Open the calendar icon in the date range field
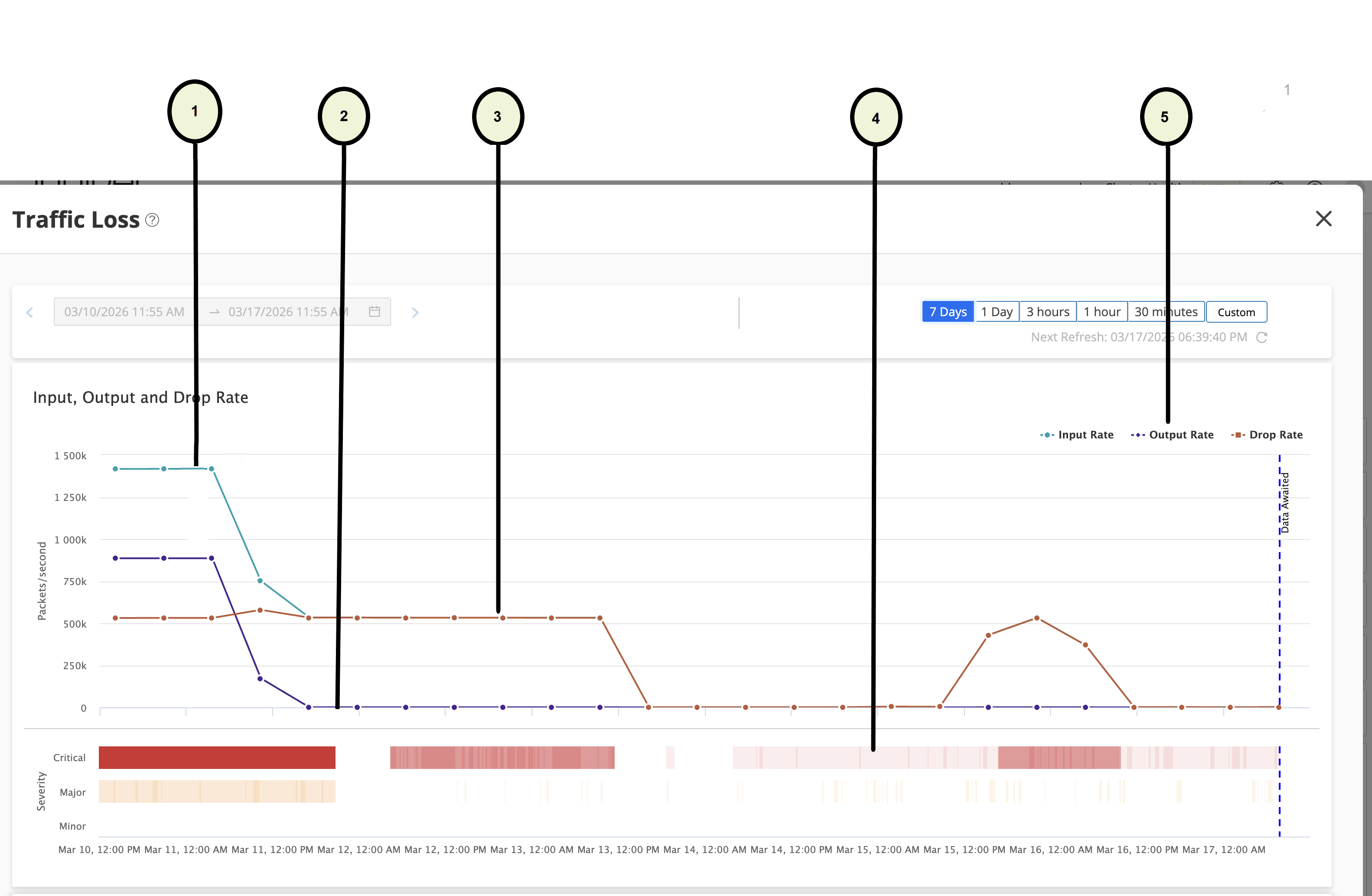1372x896 pixels. pos(375,311)
